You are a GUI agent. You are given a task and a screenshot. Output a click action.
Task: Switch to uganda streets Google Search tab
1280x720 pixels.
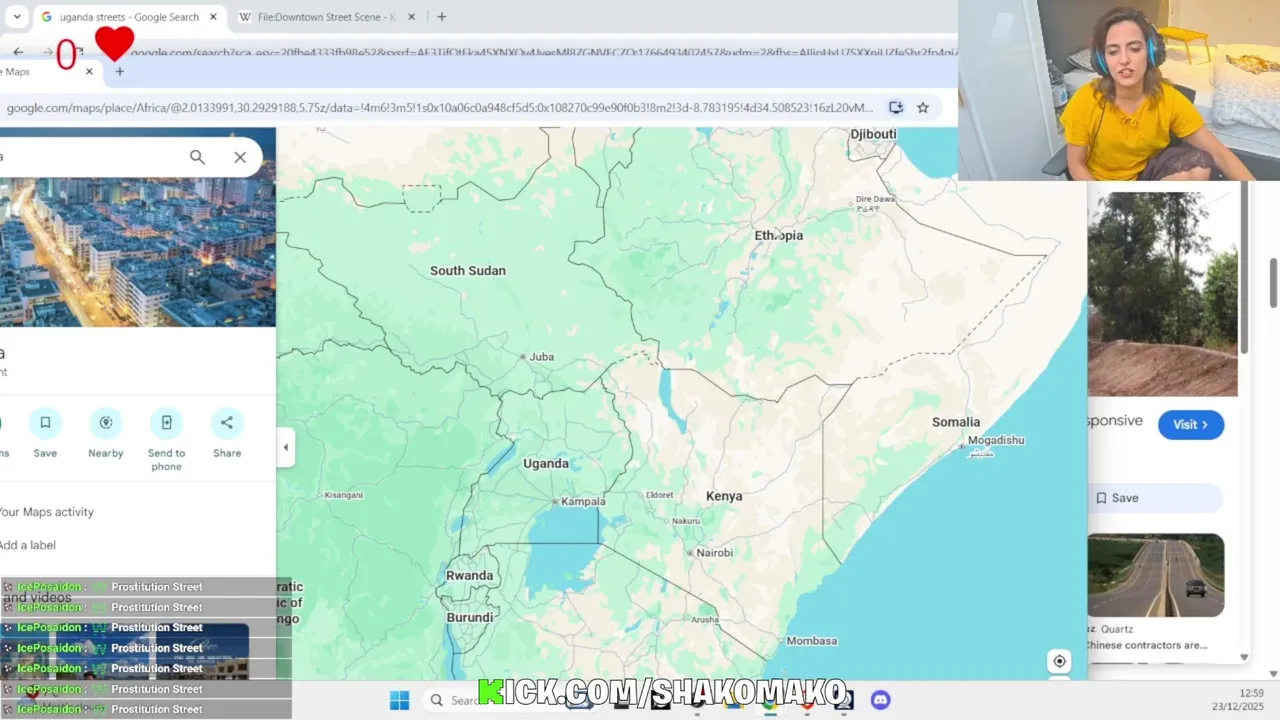(x=128, y=17)
